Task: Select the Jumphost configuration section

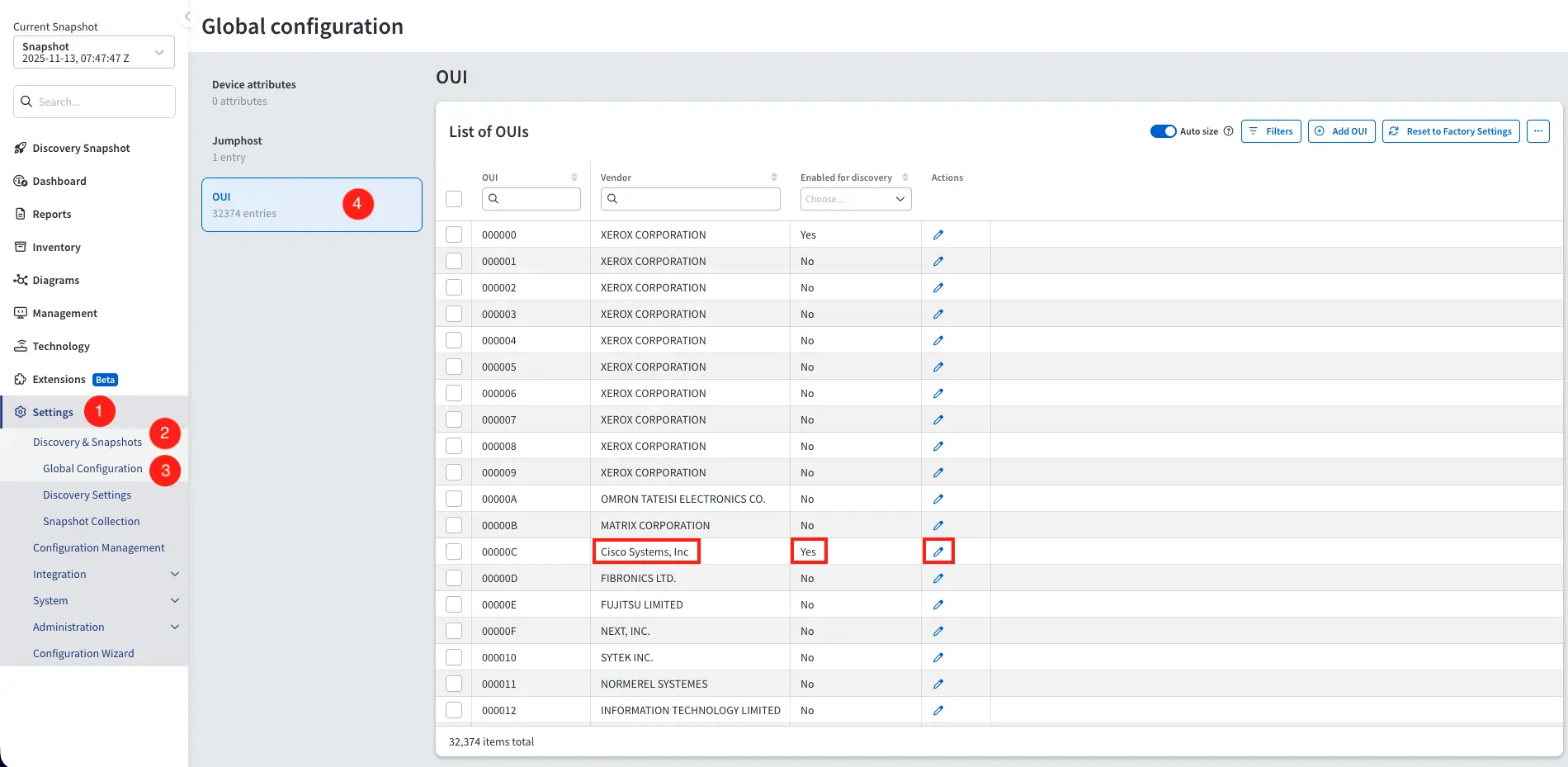Action: [x=311, y=149]
